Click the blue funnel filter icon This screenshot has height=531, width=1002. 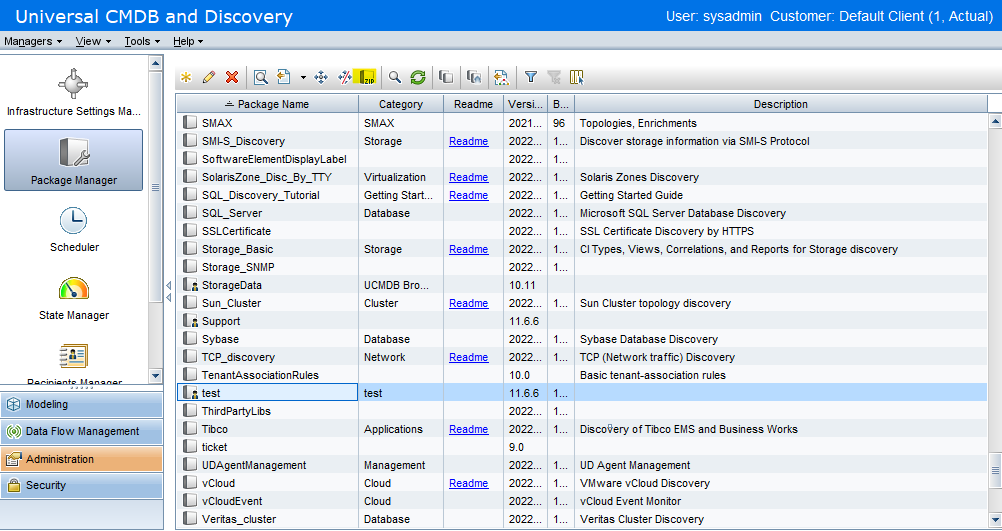pyautogui.click(x=530, y=77)
